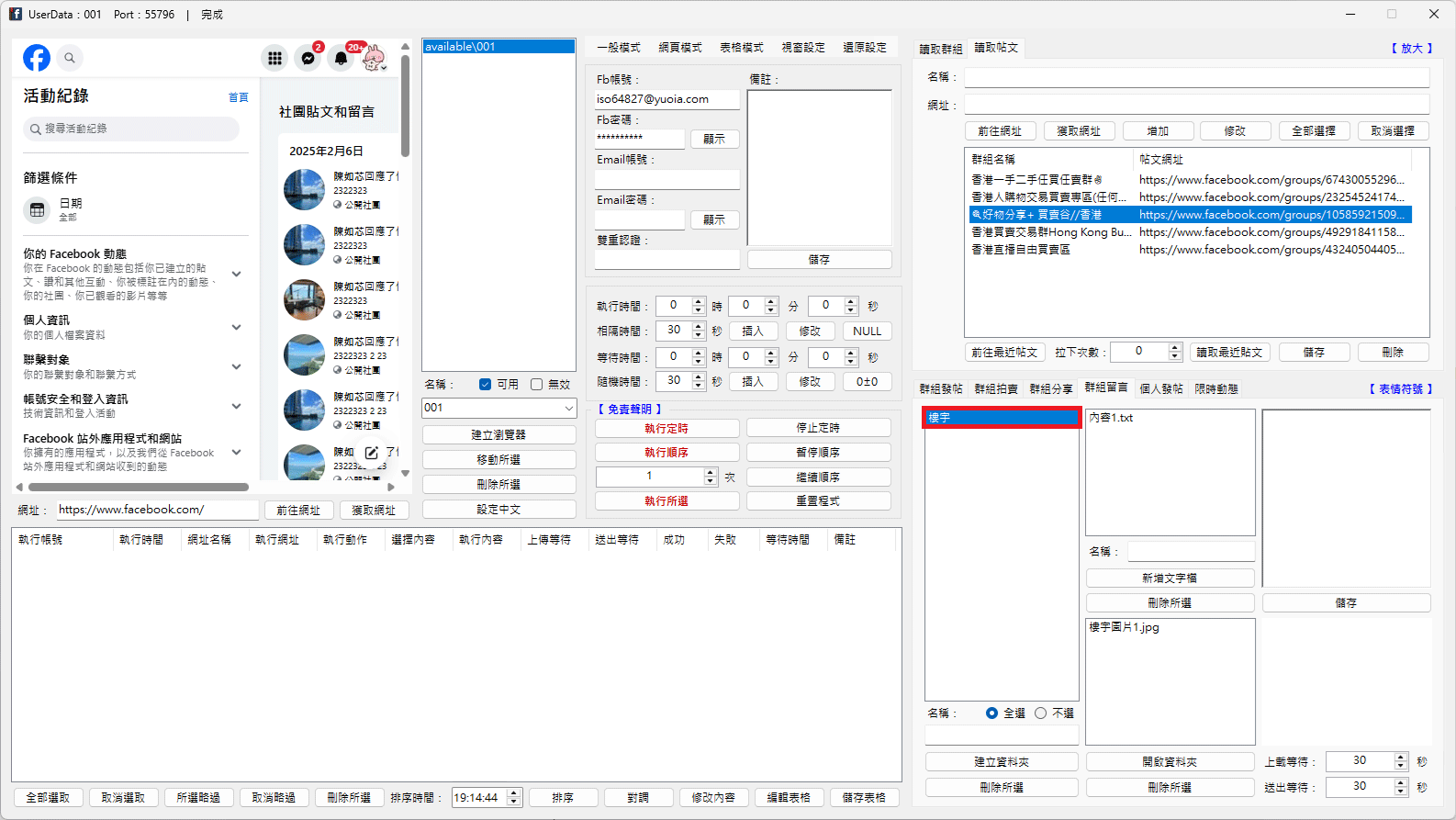Select the 樓宇圖片1.jpg file entry

point(1125,627)
